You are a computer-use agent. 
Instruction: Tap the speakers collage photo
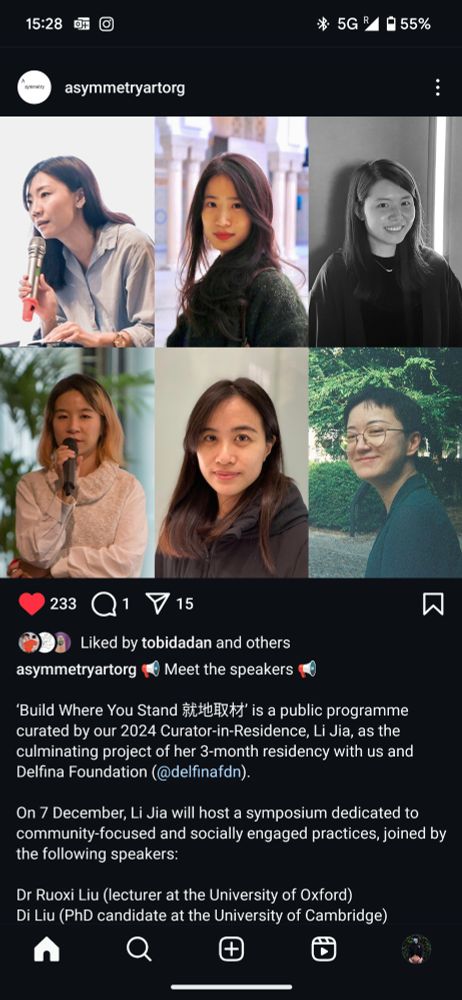click(x=231, y=347)
